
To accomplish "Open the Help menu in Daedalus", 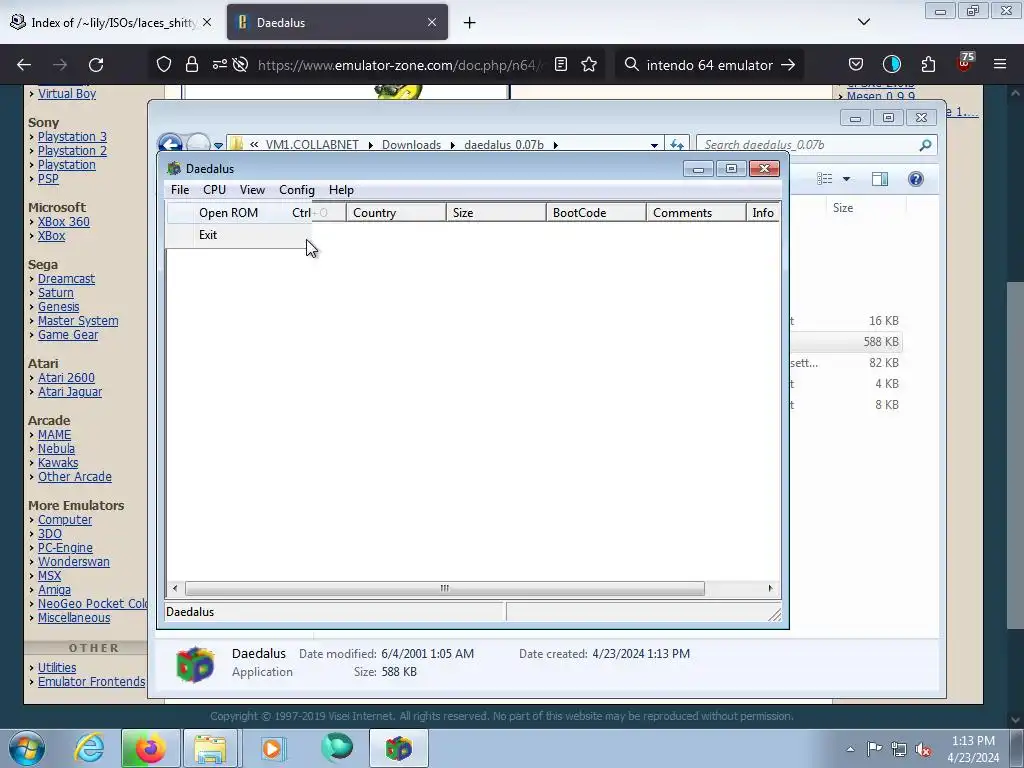I will coord(341,190).
